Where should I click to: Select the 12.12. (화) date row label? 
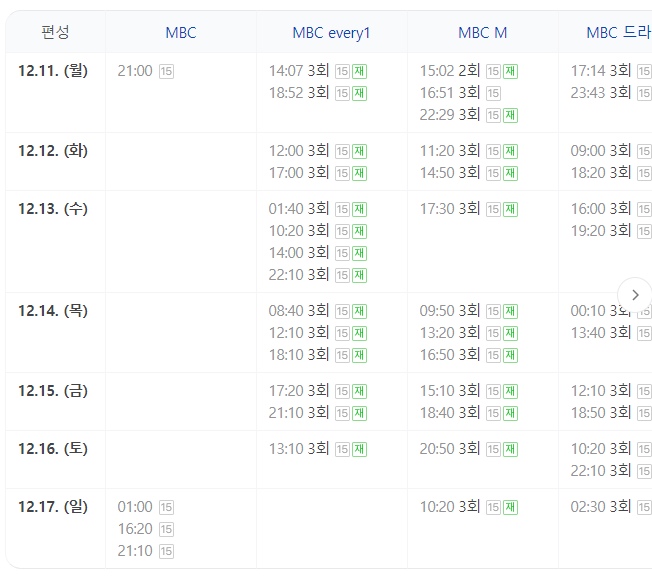53,151
